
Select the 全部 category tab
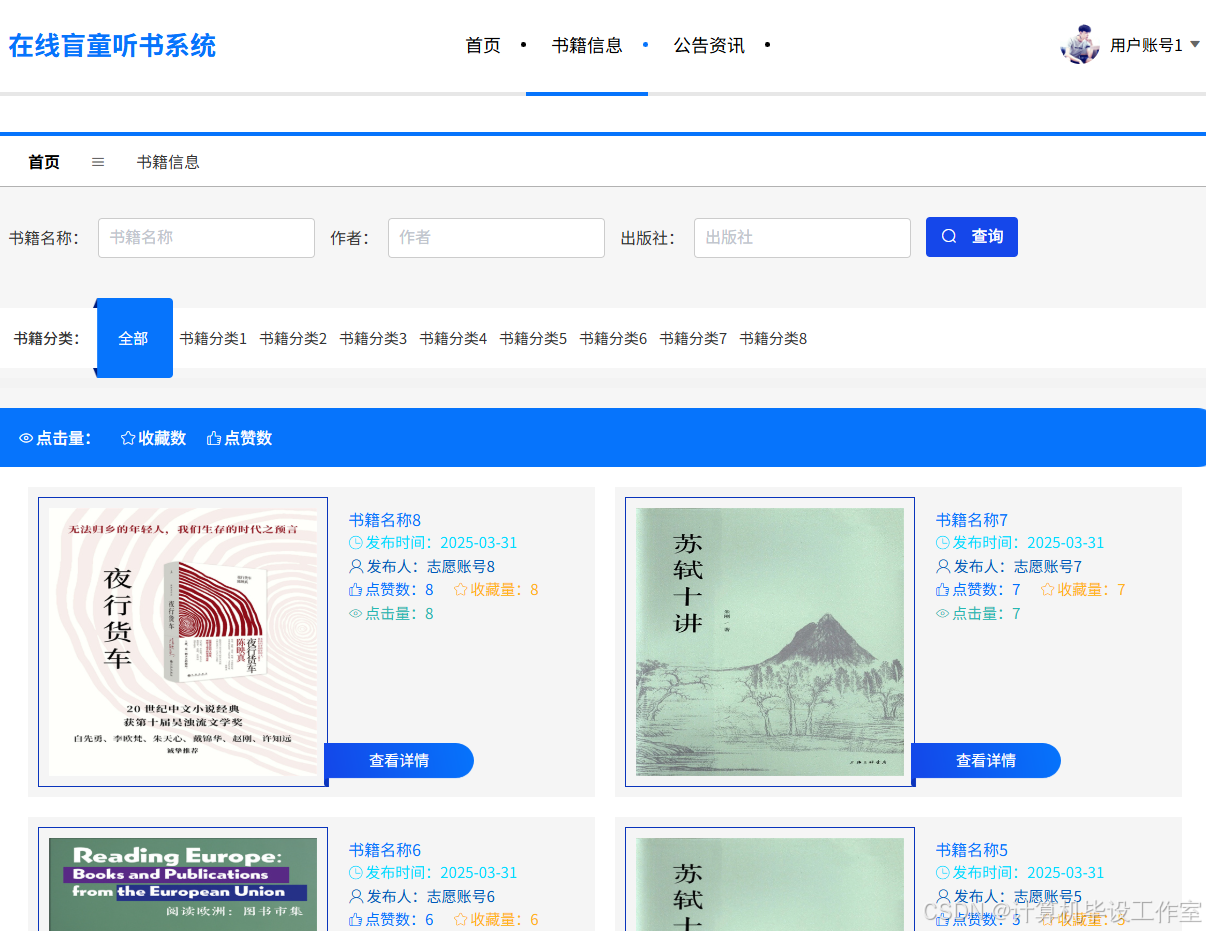tap(134, 338)
